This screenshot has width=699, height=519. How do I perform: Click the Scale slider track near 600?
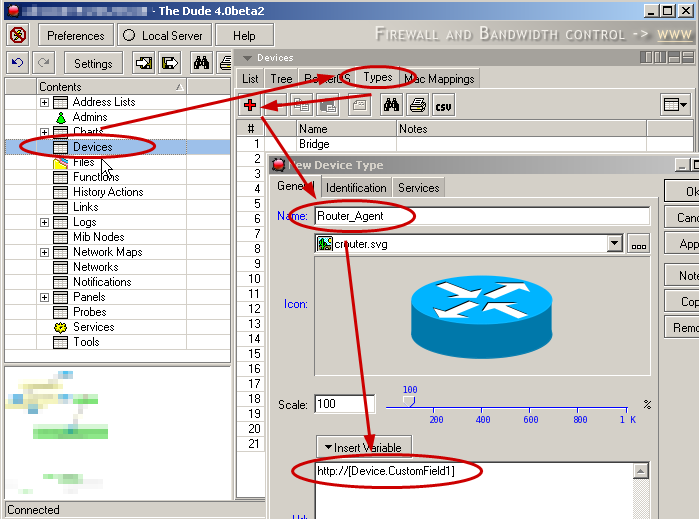click(530, 408)
